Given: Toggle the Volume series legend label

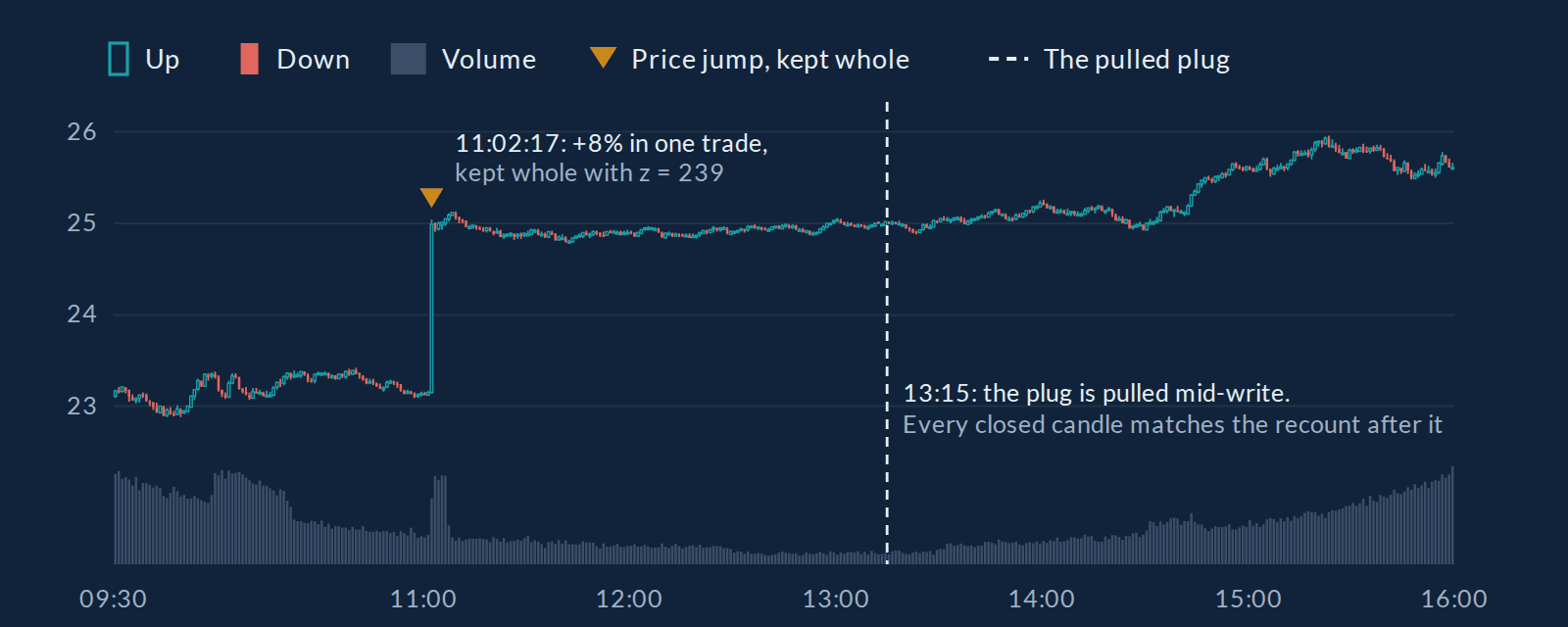Looking at the screenshot, I should click(x=489, y=60).
